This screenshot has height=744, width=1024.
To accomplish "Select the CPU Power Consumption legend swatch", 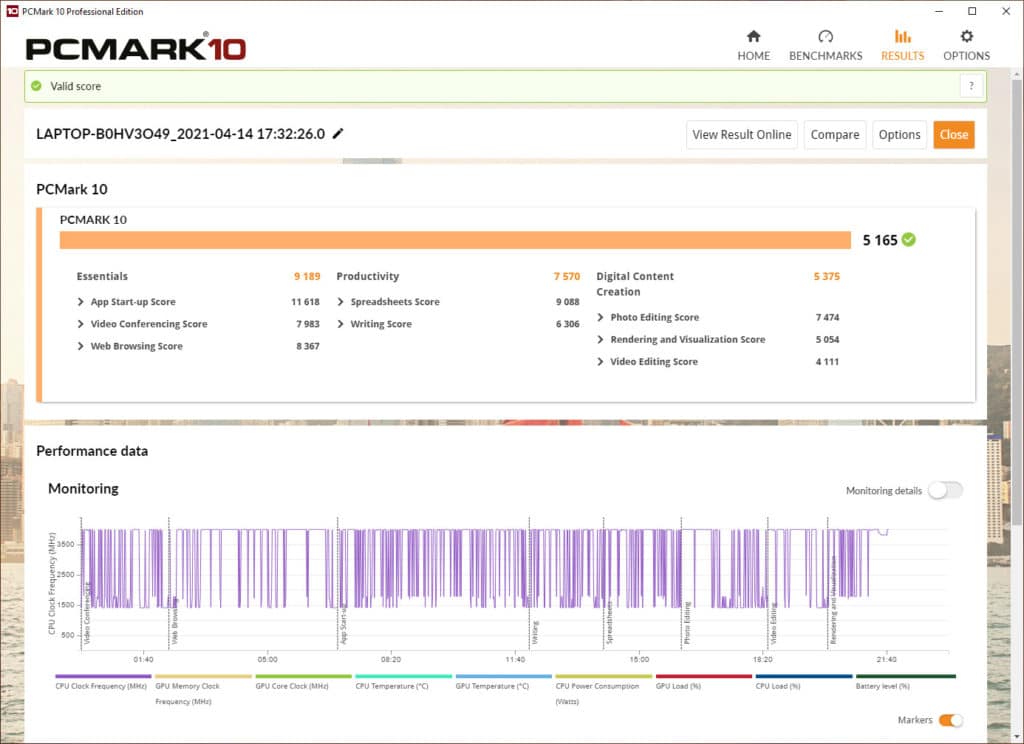I will pyautogui.click(x=604, y=676).
